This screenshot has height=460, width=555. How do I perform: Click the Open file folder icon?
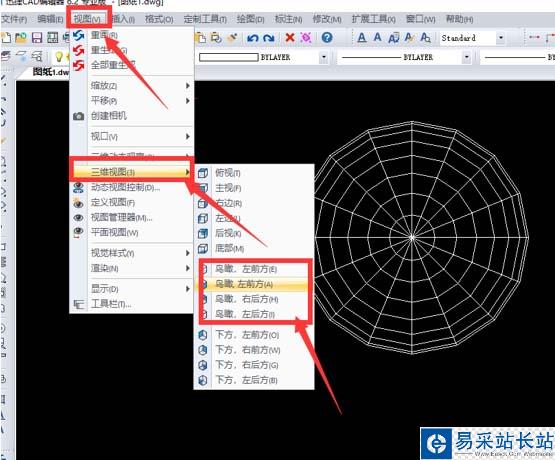(x=21, y=38)
